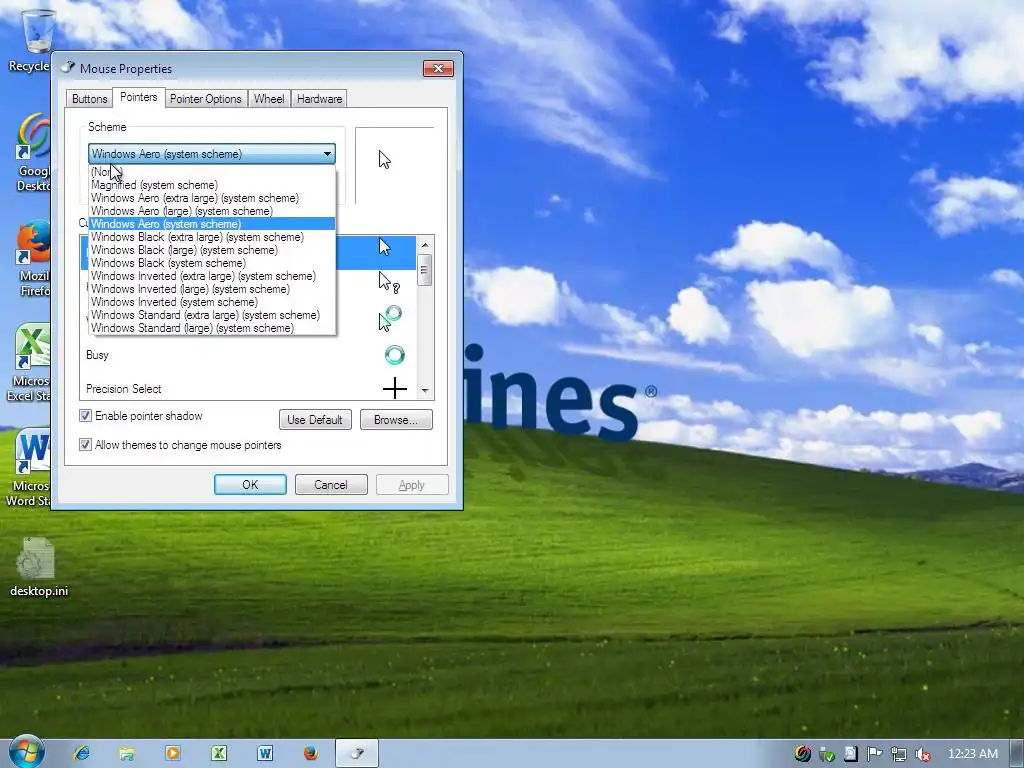Open the network tray icon

[899, 754]
